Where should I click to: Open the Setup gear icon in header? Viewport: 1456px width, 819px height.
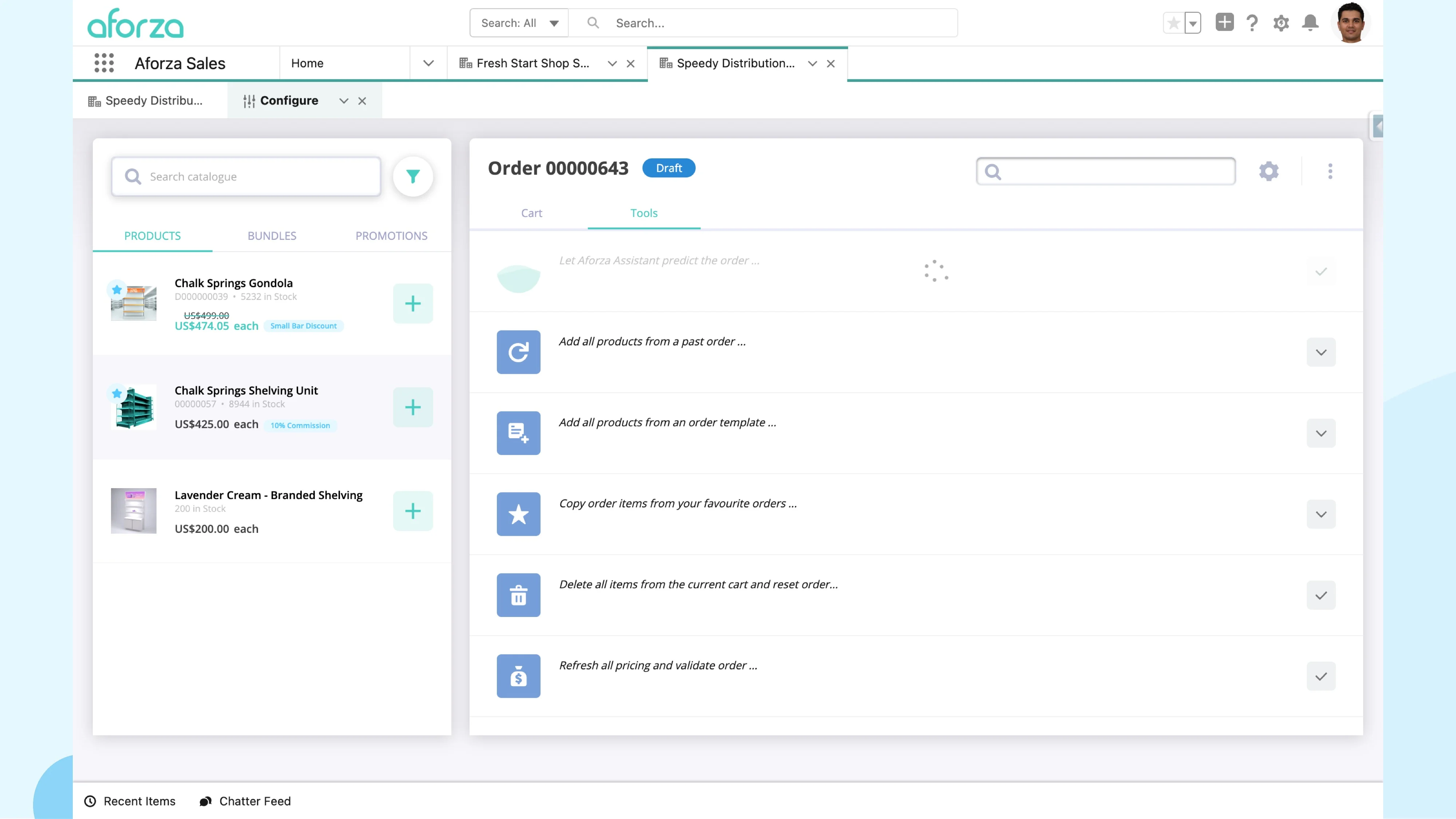coord(1281,23)
